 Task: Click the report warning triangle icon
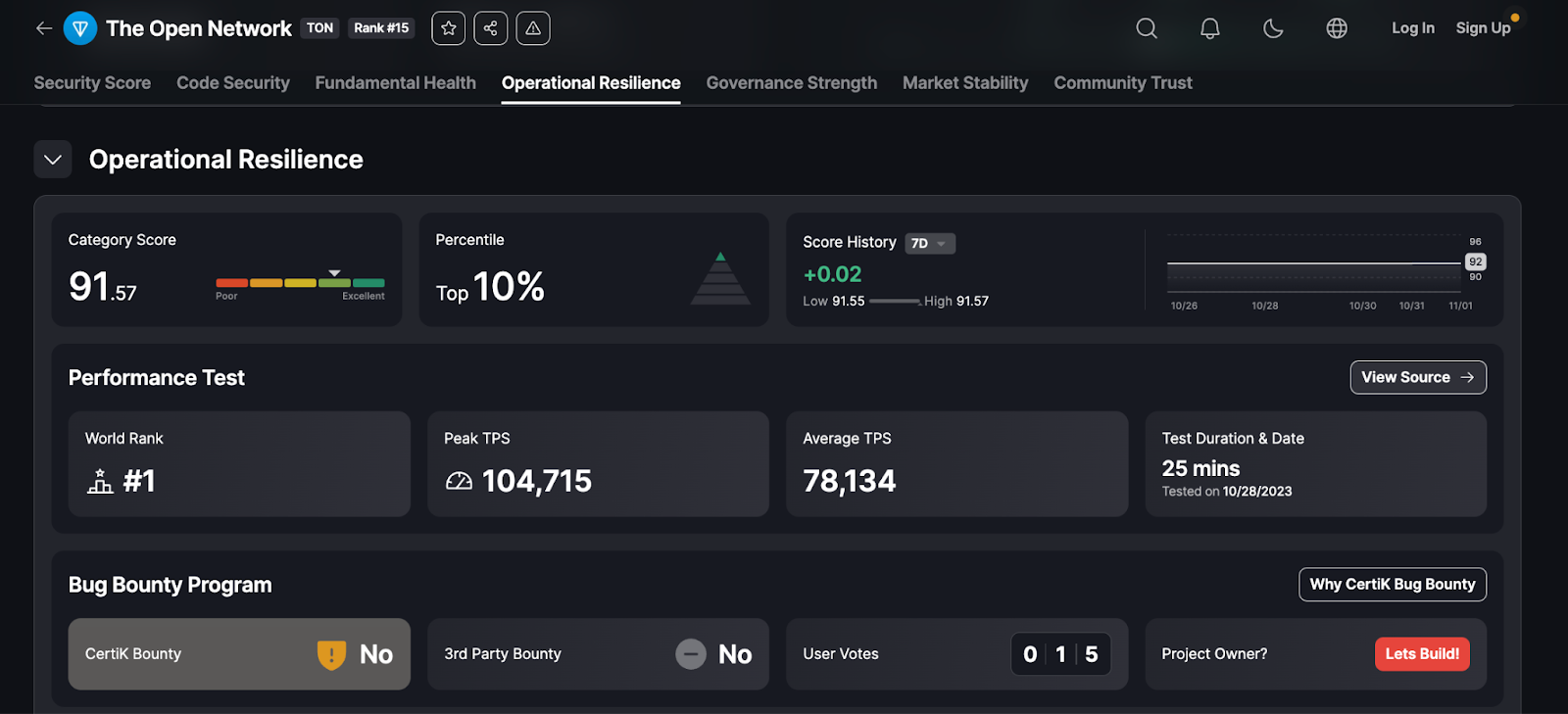pos(533,28)
